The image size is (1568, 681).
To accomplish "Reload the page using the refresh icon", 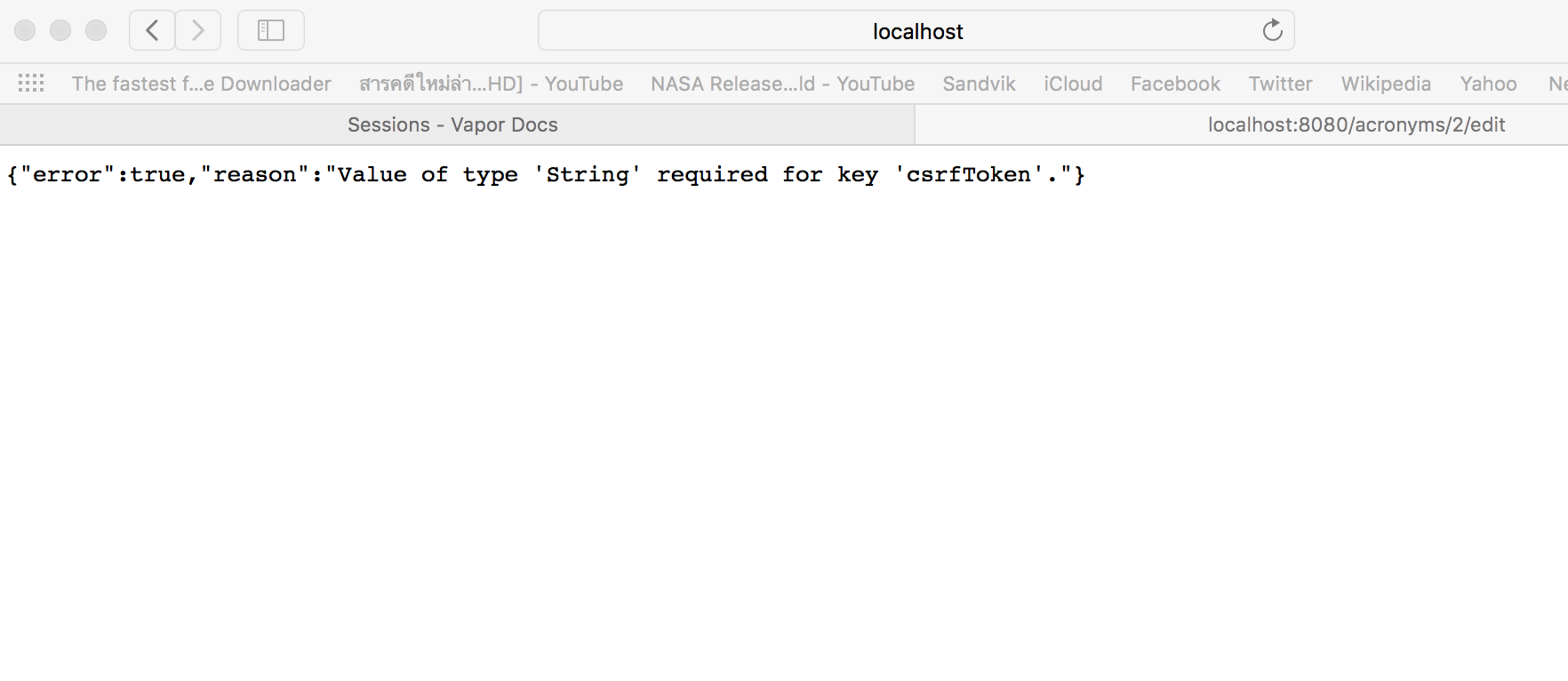I will (1273, 31).
